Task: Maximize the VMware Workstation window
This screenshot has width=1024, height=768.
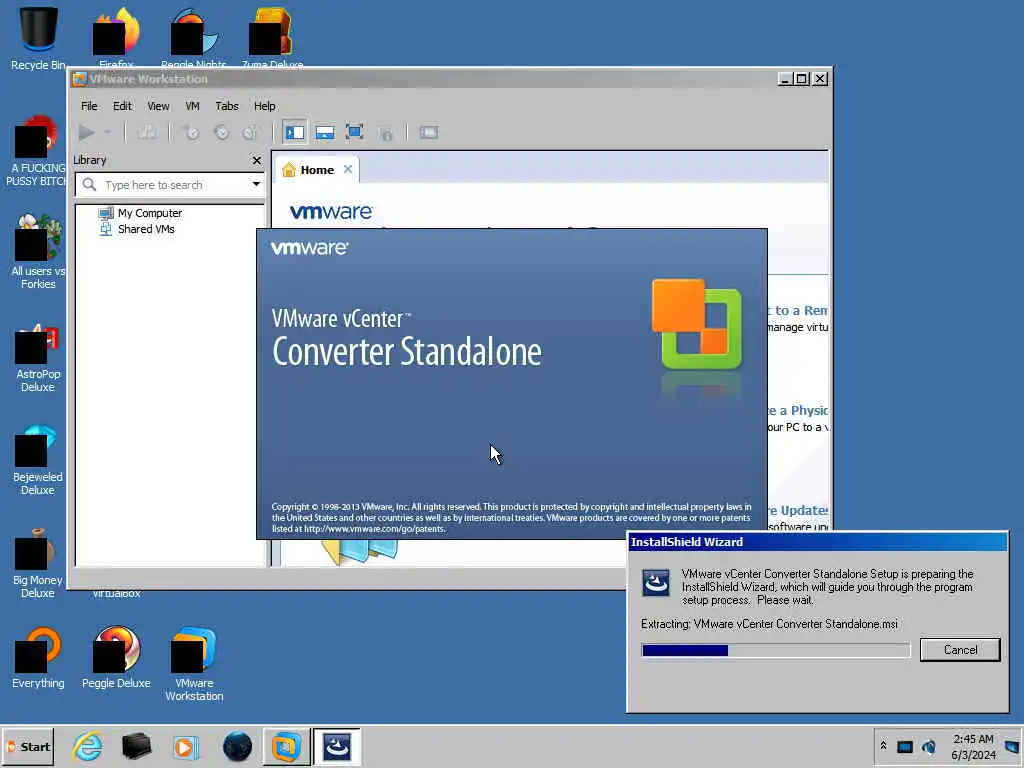Action: coord(802,79)
